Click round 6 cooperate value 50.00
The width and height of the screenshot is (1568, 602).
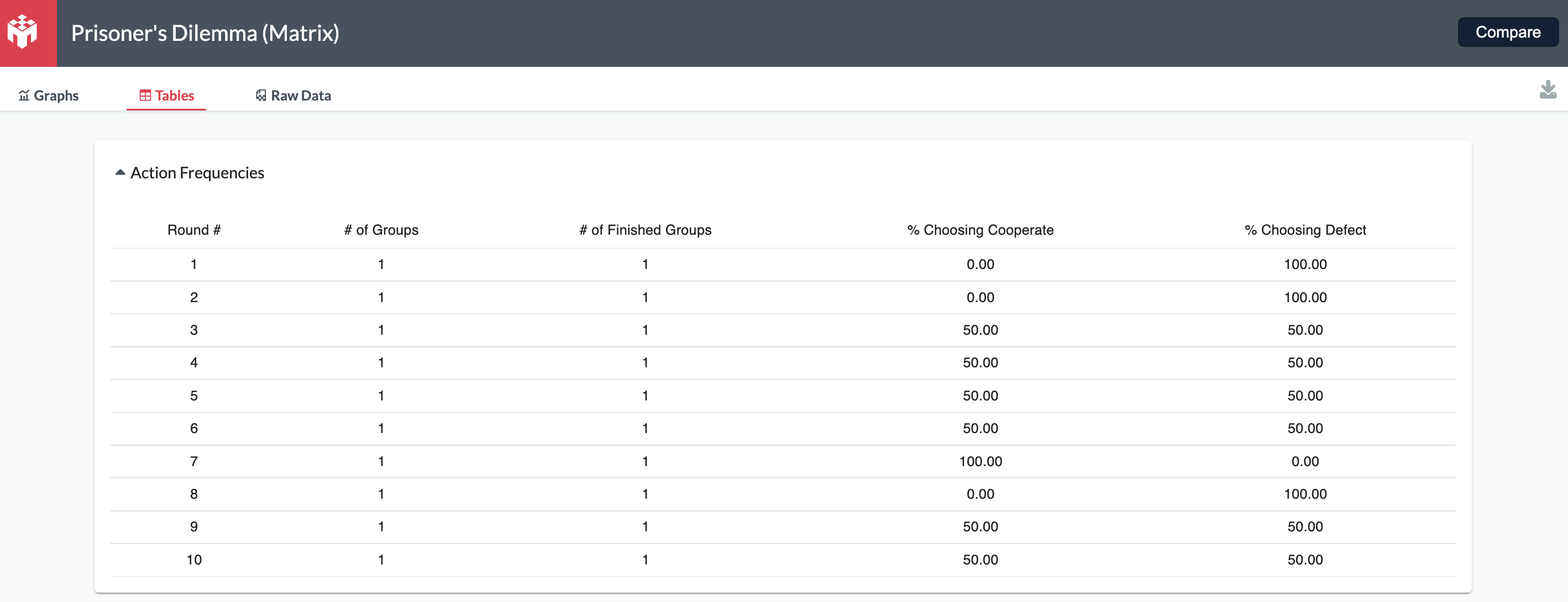980,429
